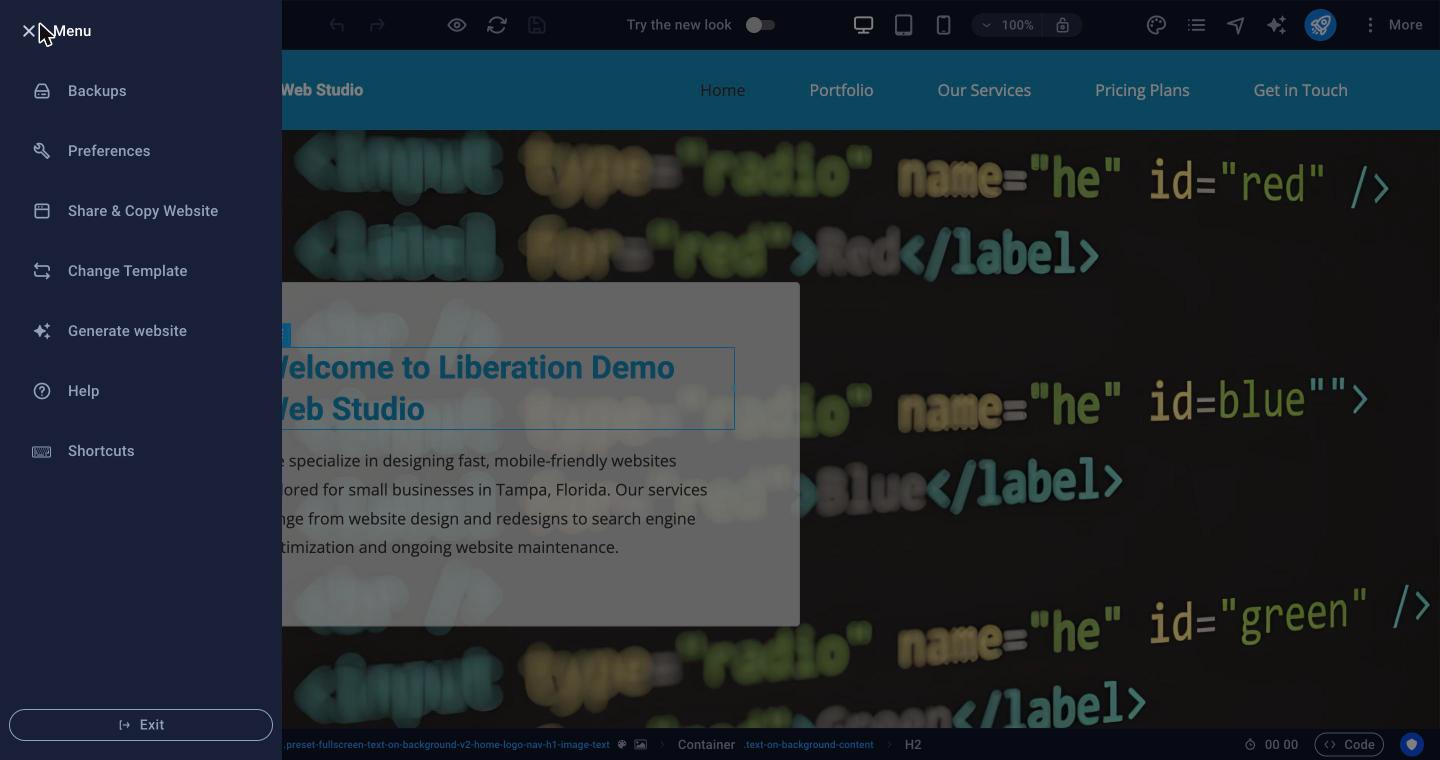Viewport: 1440px width, 760px height.
Task: Open the Pricing Plans nav link
Action: 1142,90
